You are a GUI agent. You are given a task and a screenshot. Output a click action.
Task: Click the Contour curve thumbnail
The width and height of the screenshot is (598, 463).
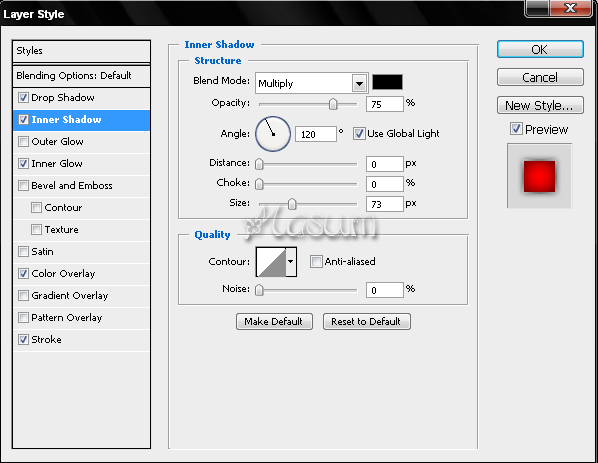271,262
